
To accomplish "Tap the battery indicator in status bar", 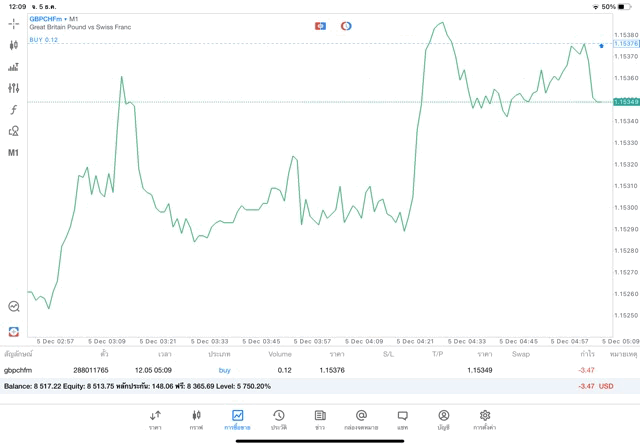I will [624, 7].
